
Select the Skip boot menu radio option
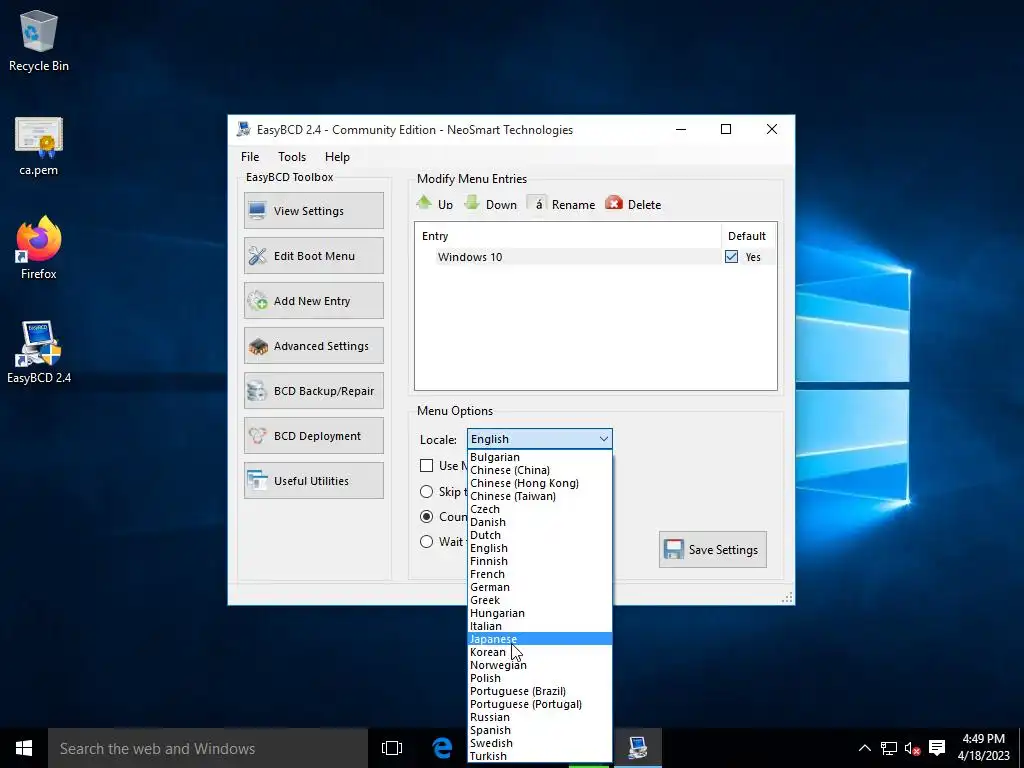(x=426, y=491)
